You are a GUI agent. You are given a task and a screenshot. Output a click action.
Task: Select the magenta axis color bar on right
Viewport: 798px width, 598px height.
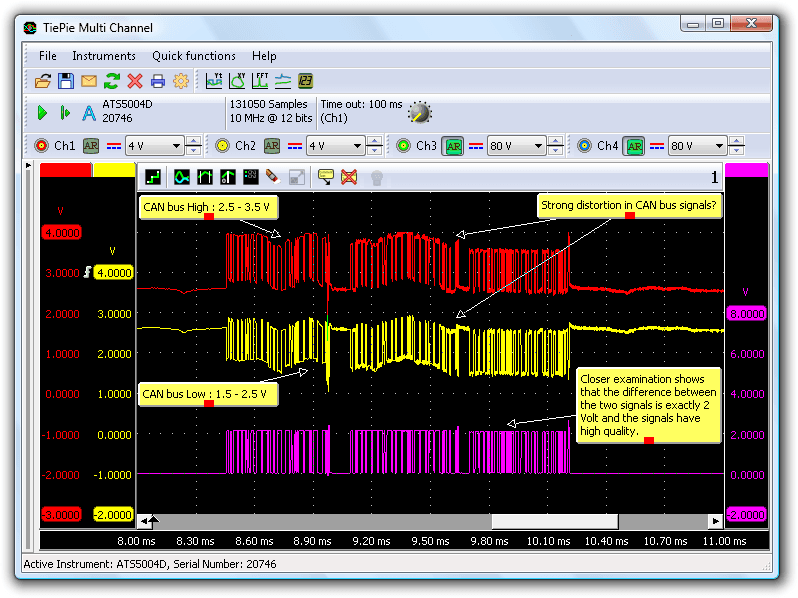click(x=747, y=170)
